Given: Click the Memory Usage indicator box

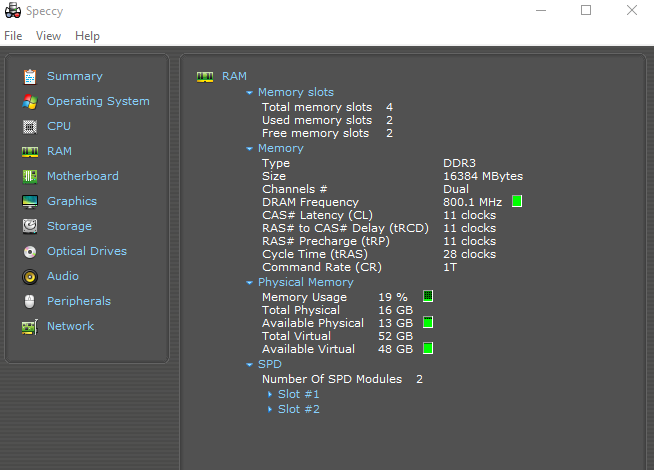Looking at the screenshot, I should click(x=427, y=297).
